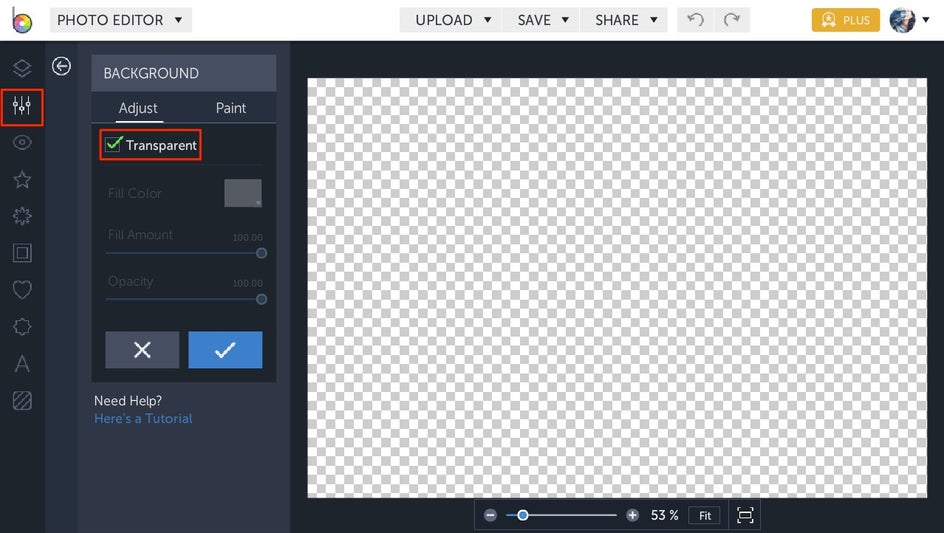Open the Overlays badge icon
Viewport: 944px width, 533px height.
click(x=22, y=327)
